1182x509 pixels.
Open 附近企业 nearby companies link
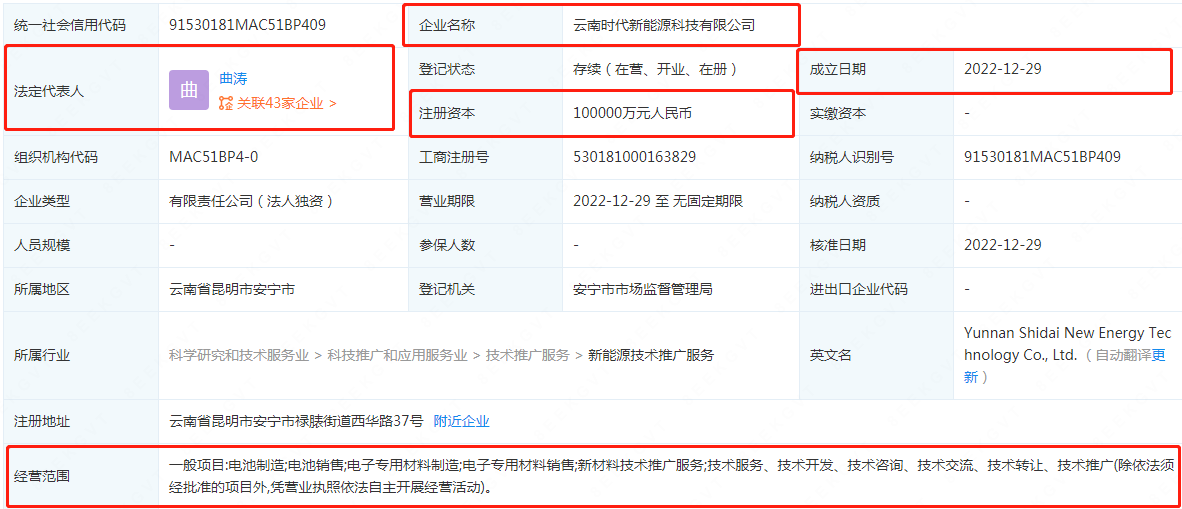(x=461, y=421)
